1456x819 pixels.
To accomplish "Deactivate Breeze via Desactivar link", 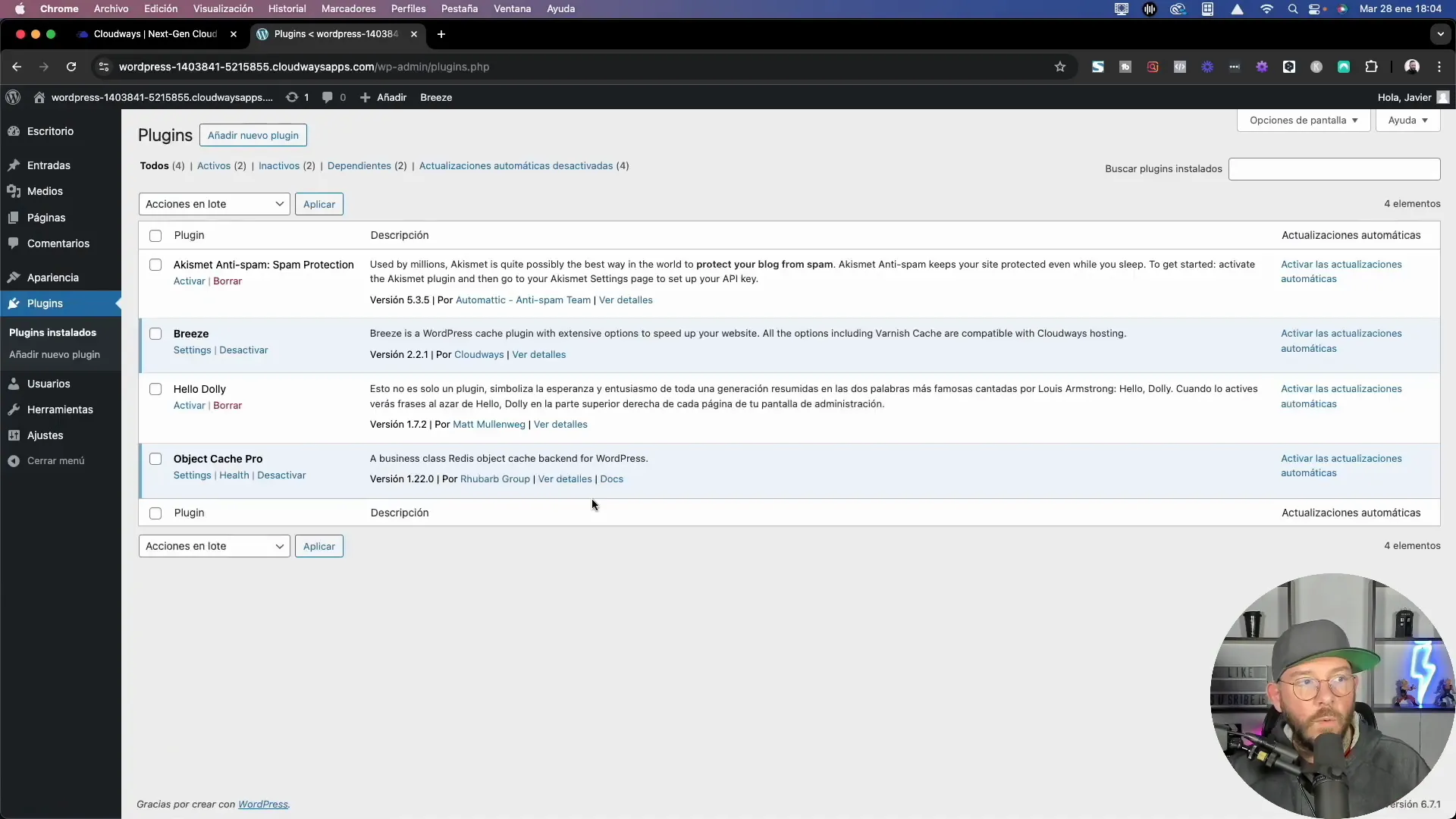I will tap(243, 350).
